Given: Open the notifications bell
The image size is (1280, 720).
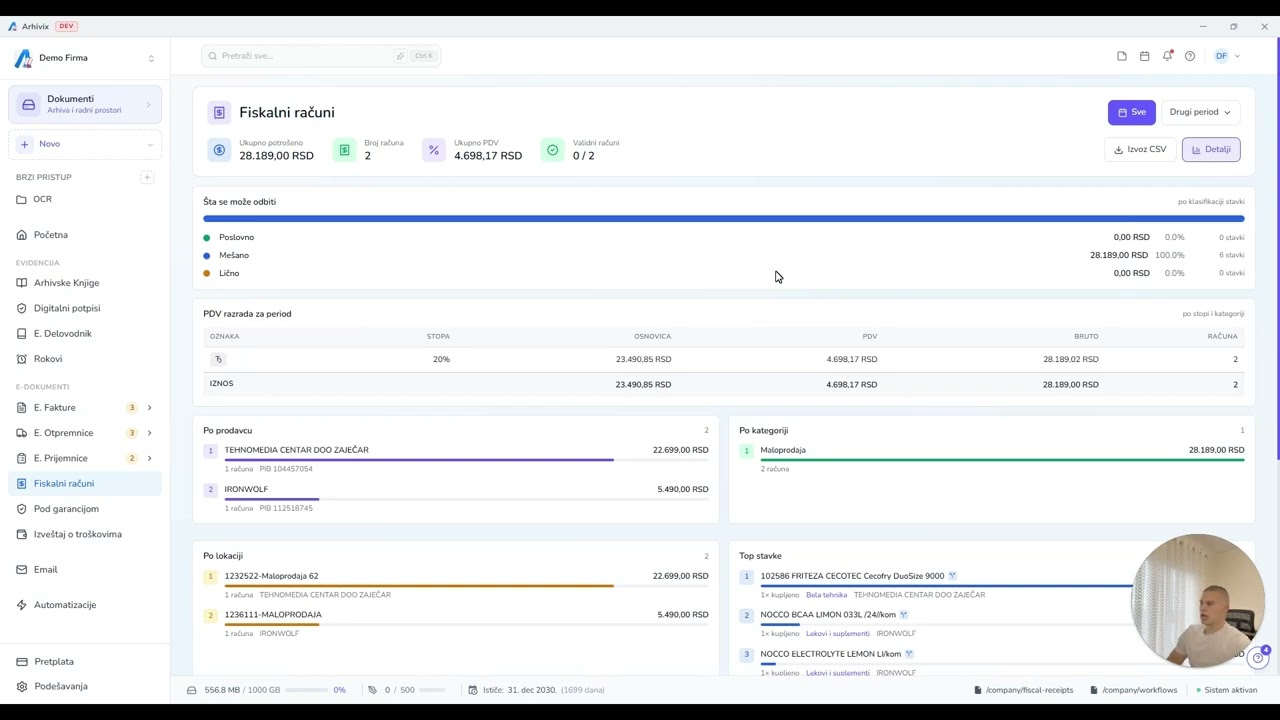Looking at the screenshot, I should coord(1167,56).
